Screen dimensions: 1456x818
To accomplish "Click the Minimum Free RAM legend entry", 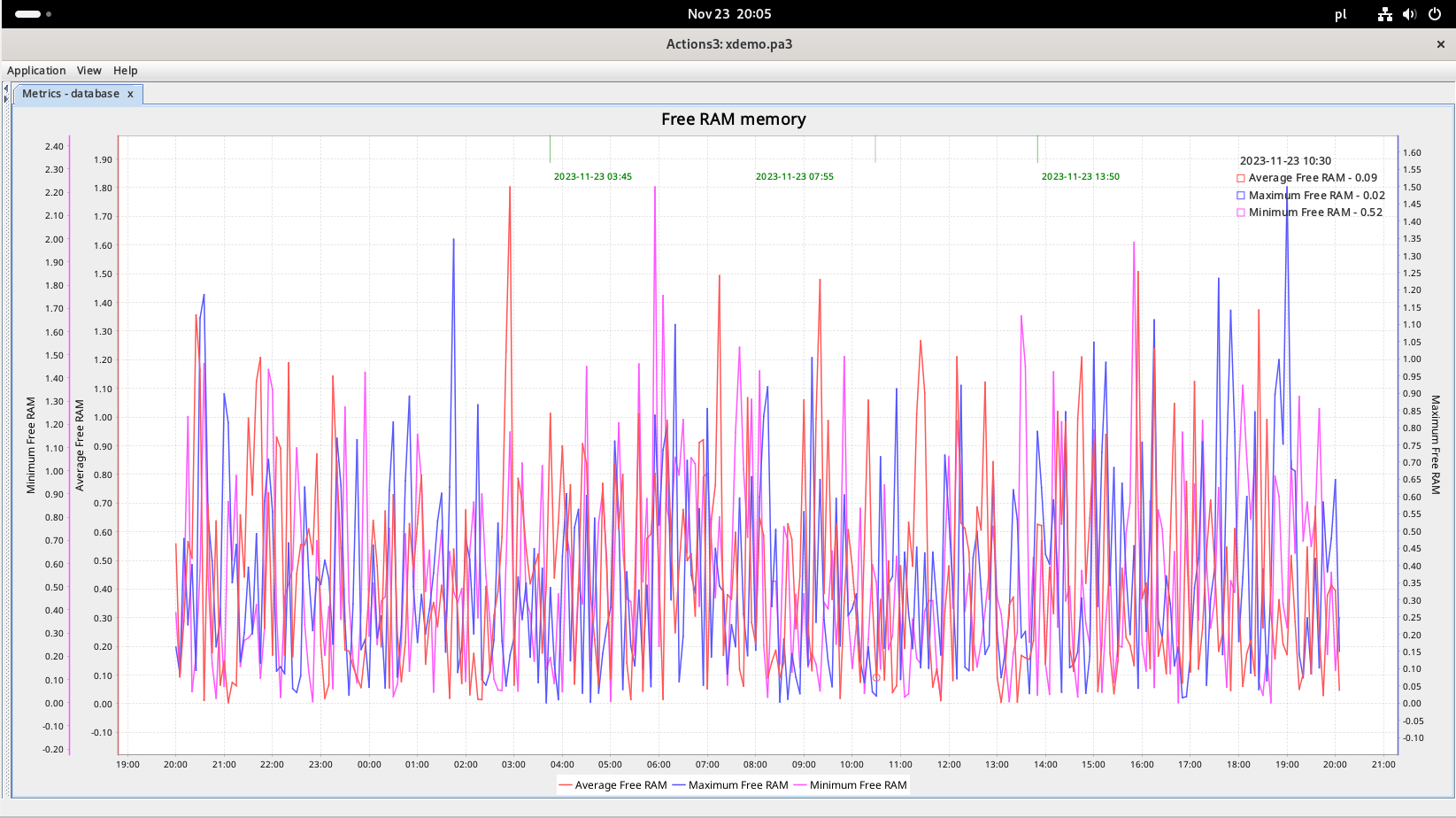I will pyautogui.click(x=850, y=785).
